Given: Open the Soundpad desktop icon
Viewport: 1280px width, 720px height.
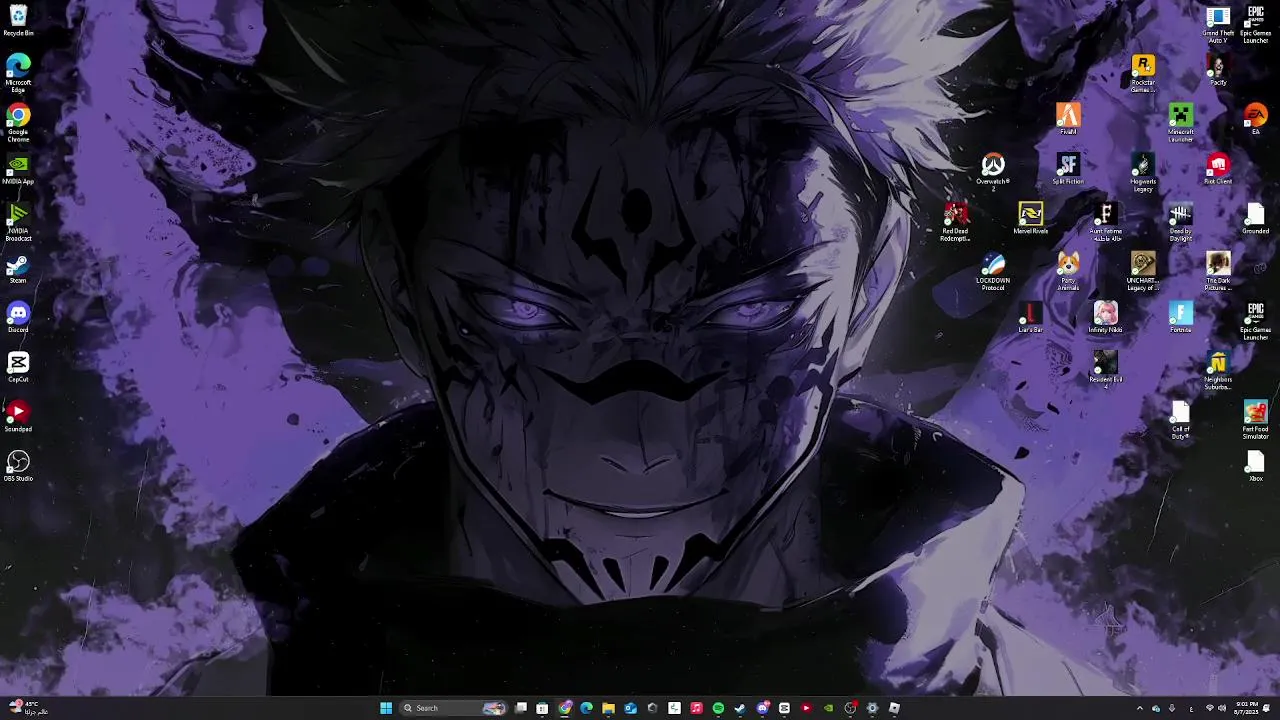Looking at the screenshot, I should pyautogui.click(x=18, y=417).
